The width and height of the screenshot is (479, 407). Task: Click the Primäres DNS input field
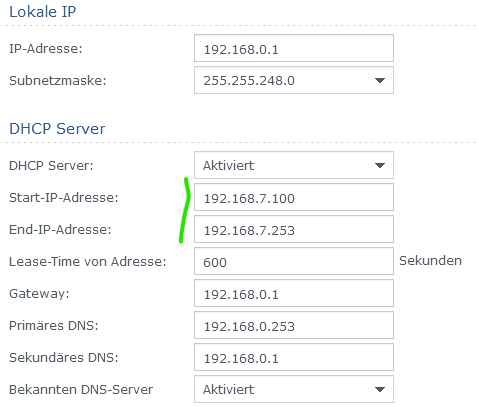tap(294, 325)
